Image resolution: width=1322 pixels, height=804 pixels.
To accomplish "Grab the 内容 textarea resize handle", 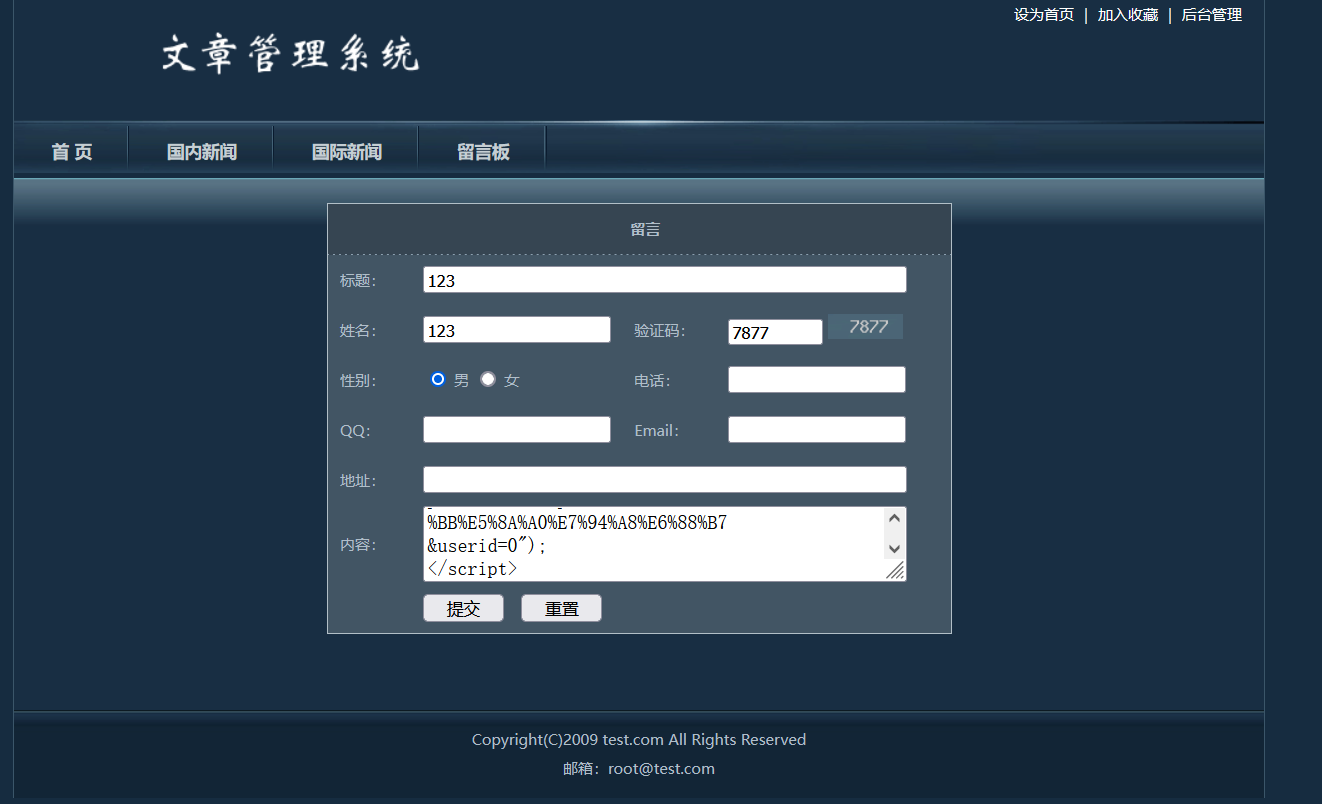I will point(896,571).
